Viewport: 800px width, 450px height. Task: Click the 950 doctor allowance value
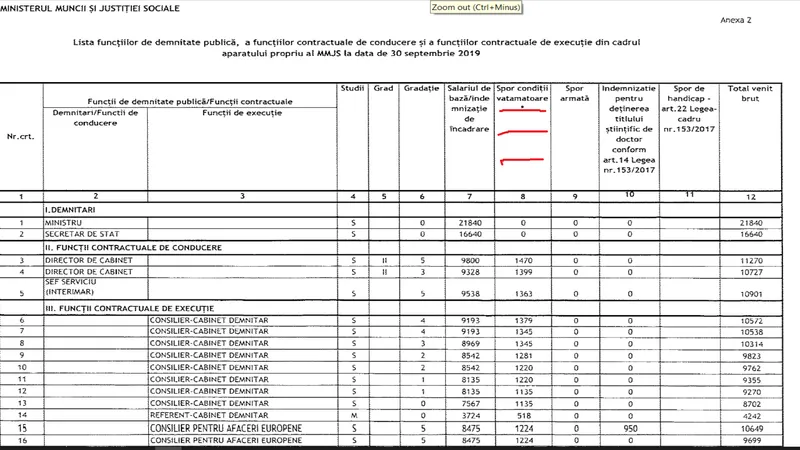pyautogui.click(x=631, y=427)
